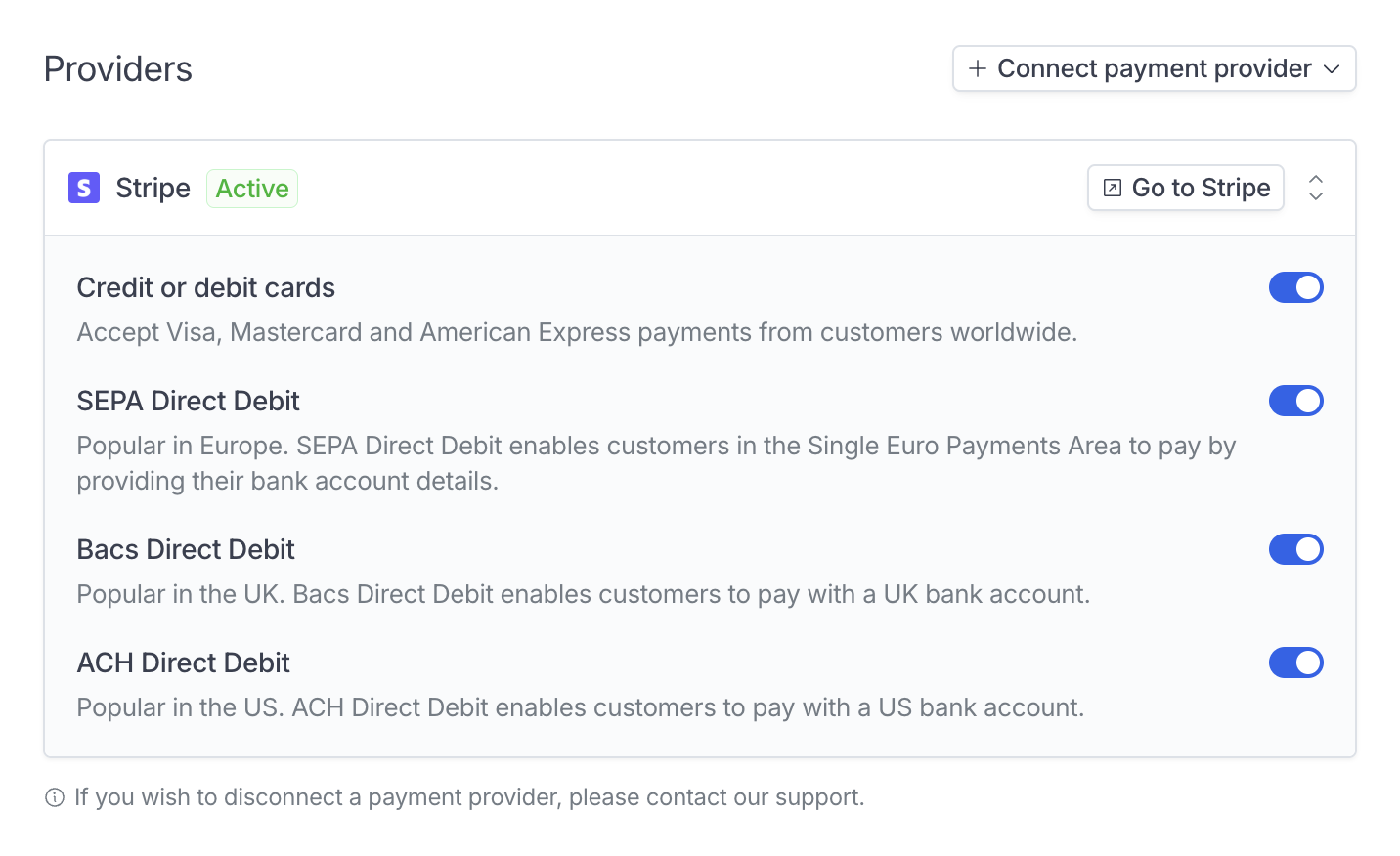Image resolution: width=1400 pixels, height=856 pixels.
Task: Switch off ACH Direct Debit
Action: (x=1296, y=663)
